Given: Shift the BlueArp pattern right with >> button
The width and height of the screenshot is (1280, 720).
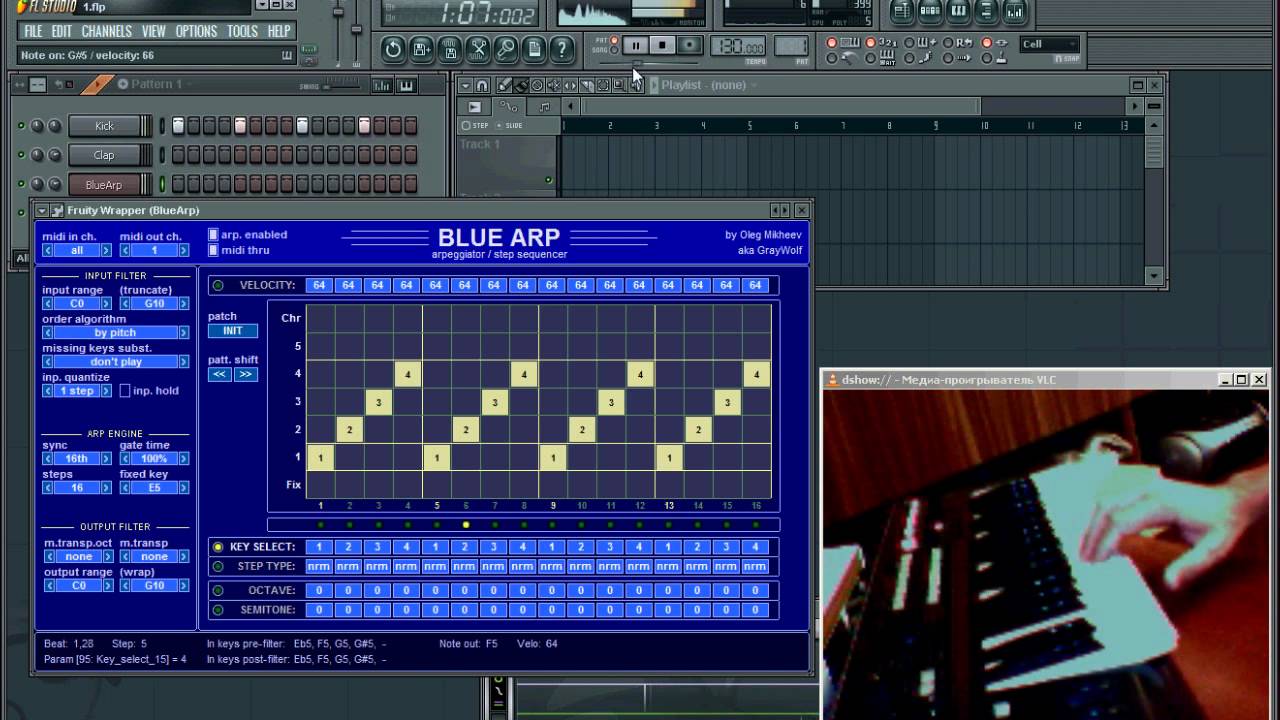Looking at the screenshot, I should point(245,374).
